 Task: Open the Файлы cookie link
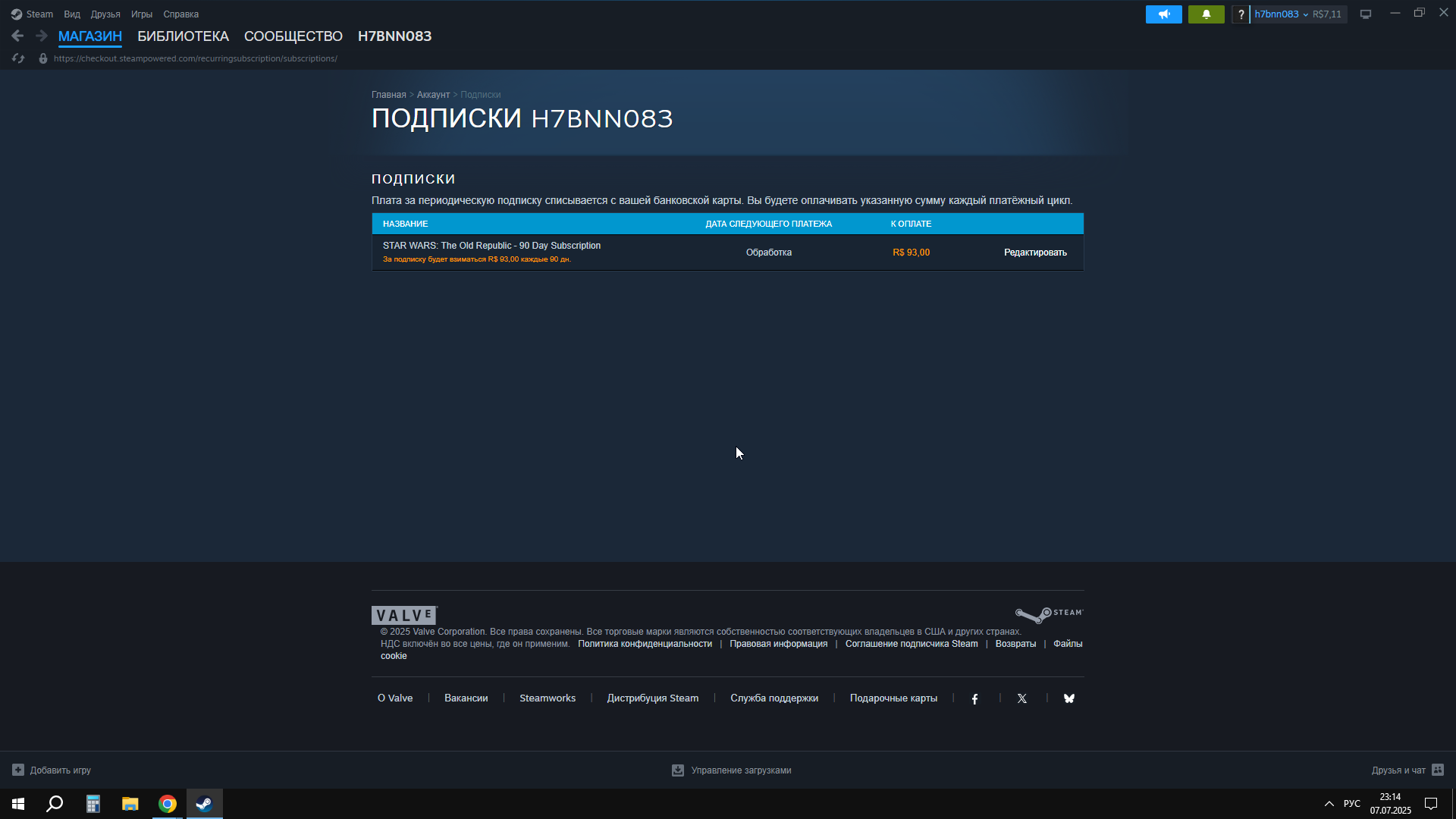click(1068, 644)
